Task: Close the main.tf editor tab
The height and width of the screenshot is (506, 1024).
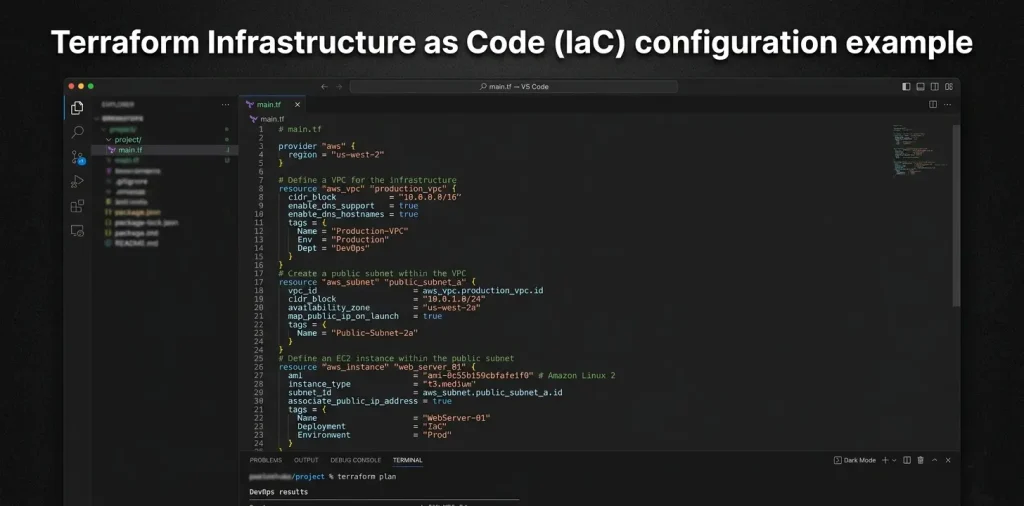Action: [x=297, y=104]
